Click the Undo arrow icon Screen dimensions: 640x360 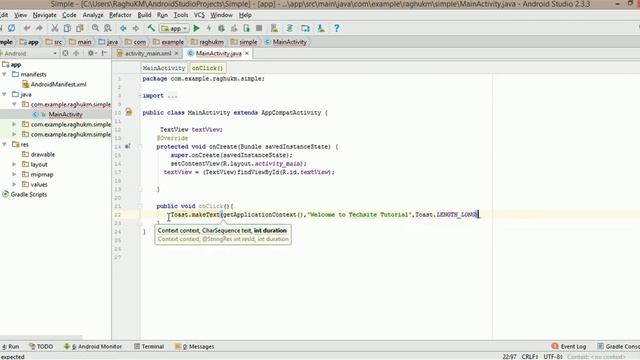pos(27,28)
